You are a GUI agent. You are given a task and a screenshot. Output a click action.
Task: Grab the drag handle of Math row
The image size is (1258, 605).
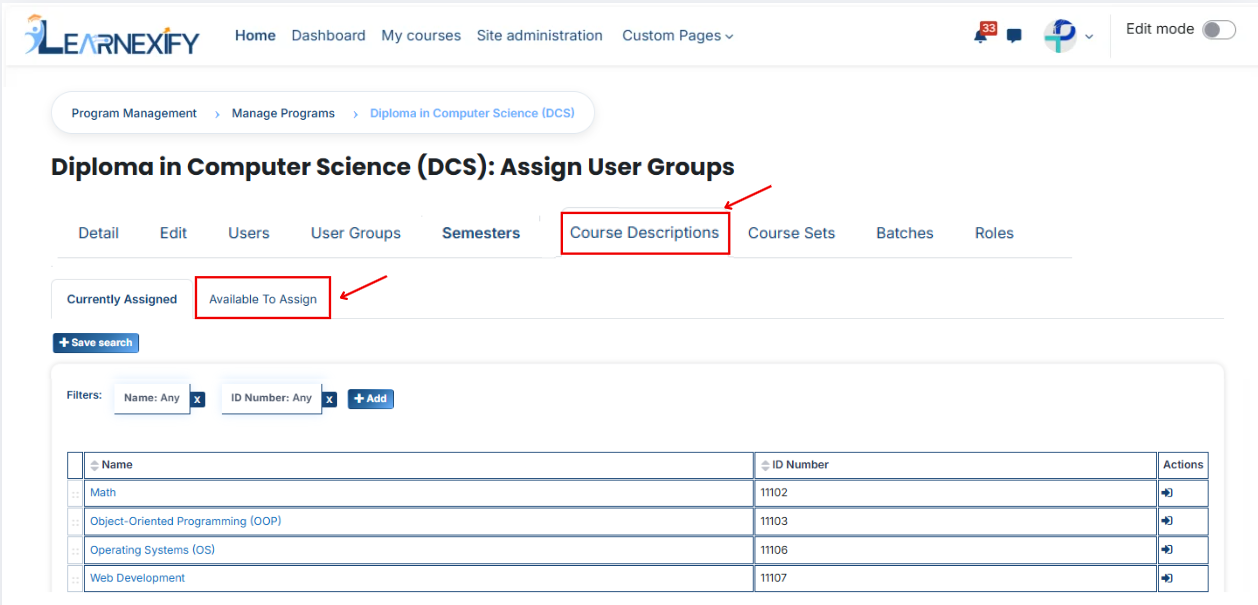tap(75, 494)
